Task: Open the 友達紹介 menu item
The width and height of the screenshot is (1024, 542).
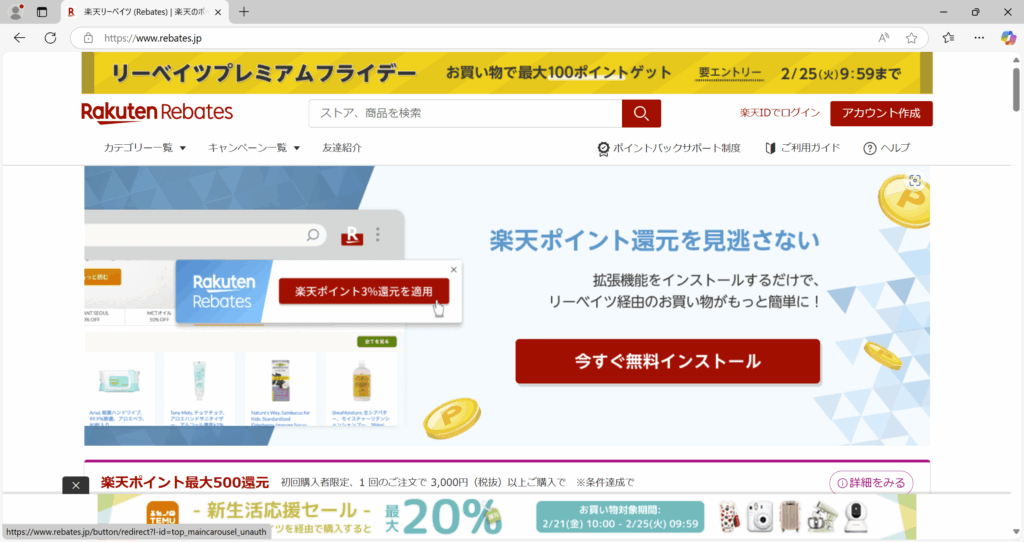Action: pos(342,148)
